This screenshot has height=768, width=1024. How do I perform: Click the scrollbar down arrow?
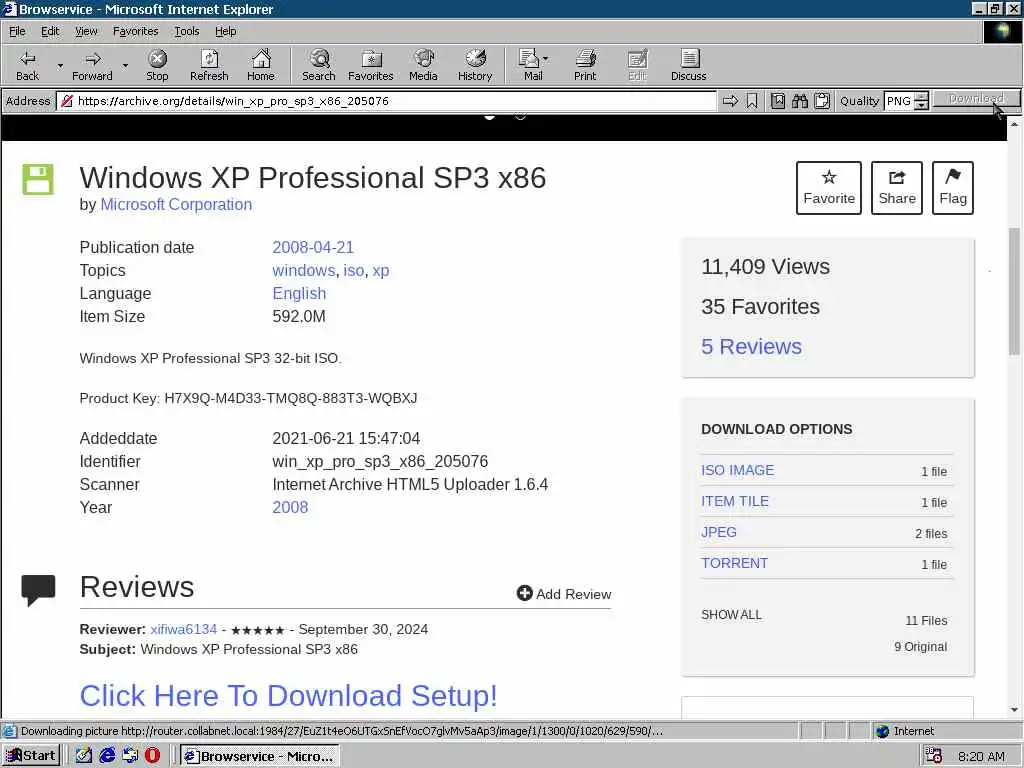[x=1014, y=710]
